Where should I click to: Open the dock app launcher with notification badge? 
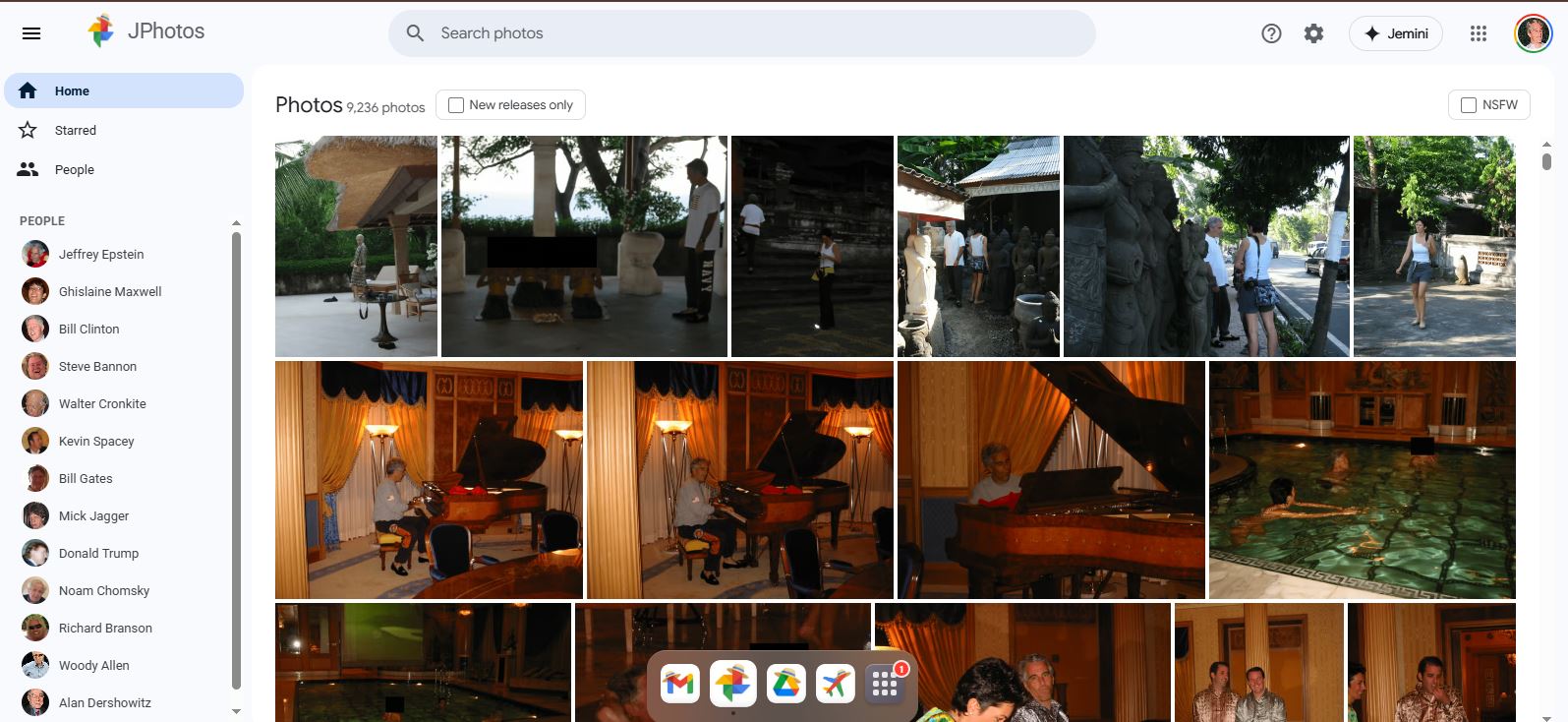click(885, 684)
